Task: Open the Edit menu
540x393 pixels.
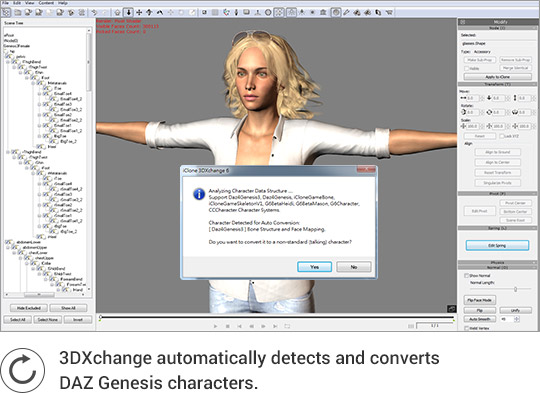Action: (x=17, y=3)
